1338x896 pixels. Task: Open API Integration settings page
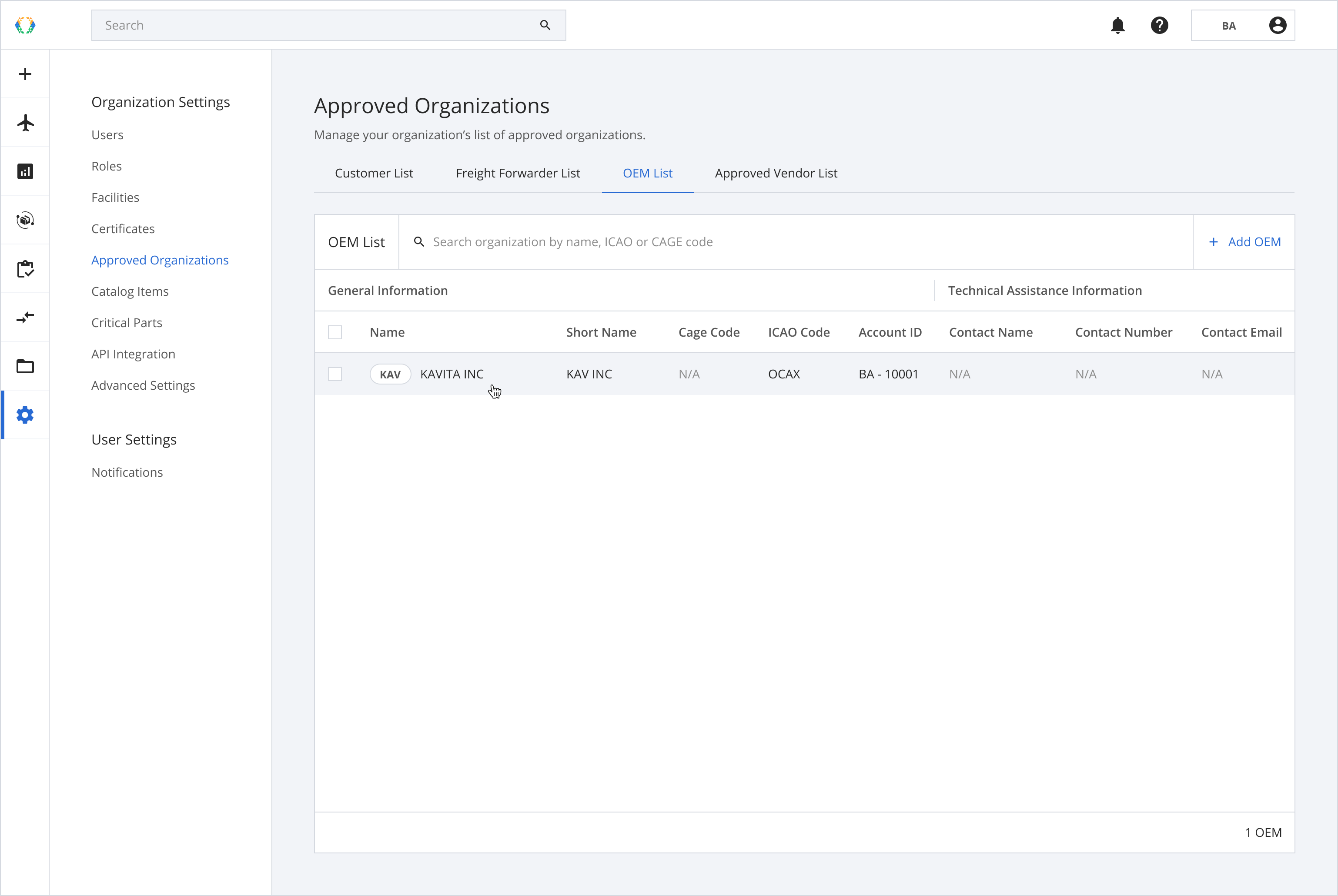click(133, 354)
